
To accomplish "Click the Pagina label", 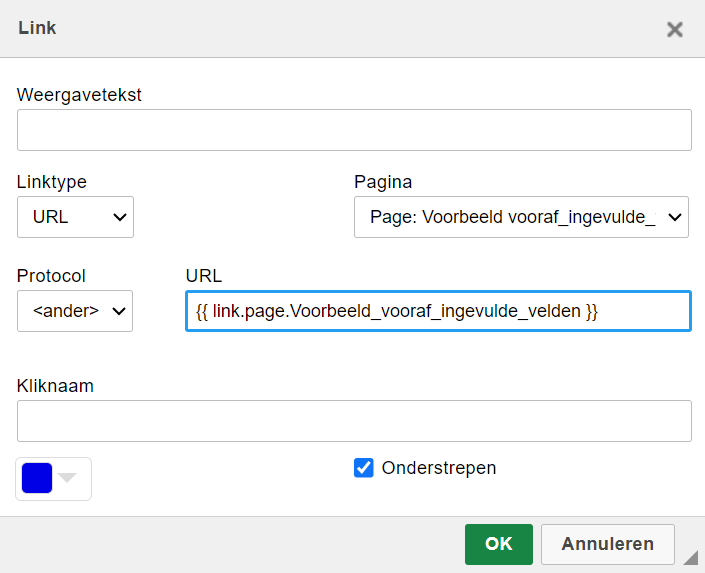I will pyautogui.click(x=383, y=182).
